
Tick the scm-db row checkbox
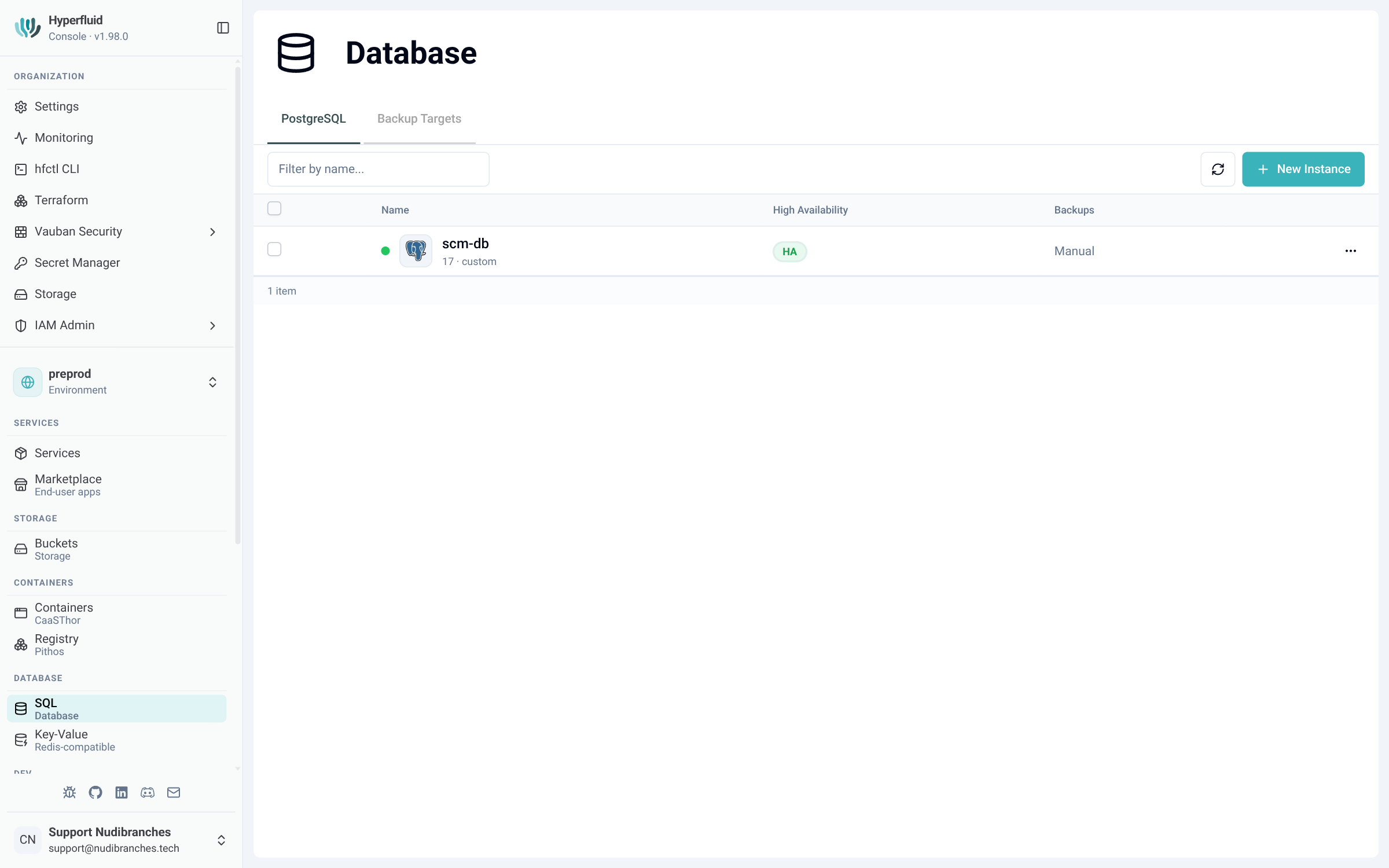click(274, 249)
